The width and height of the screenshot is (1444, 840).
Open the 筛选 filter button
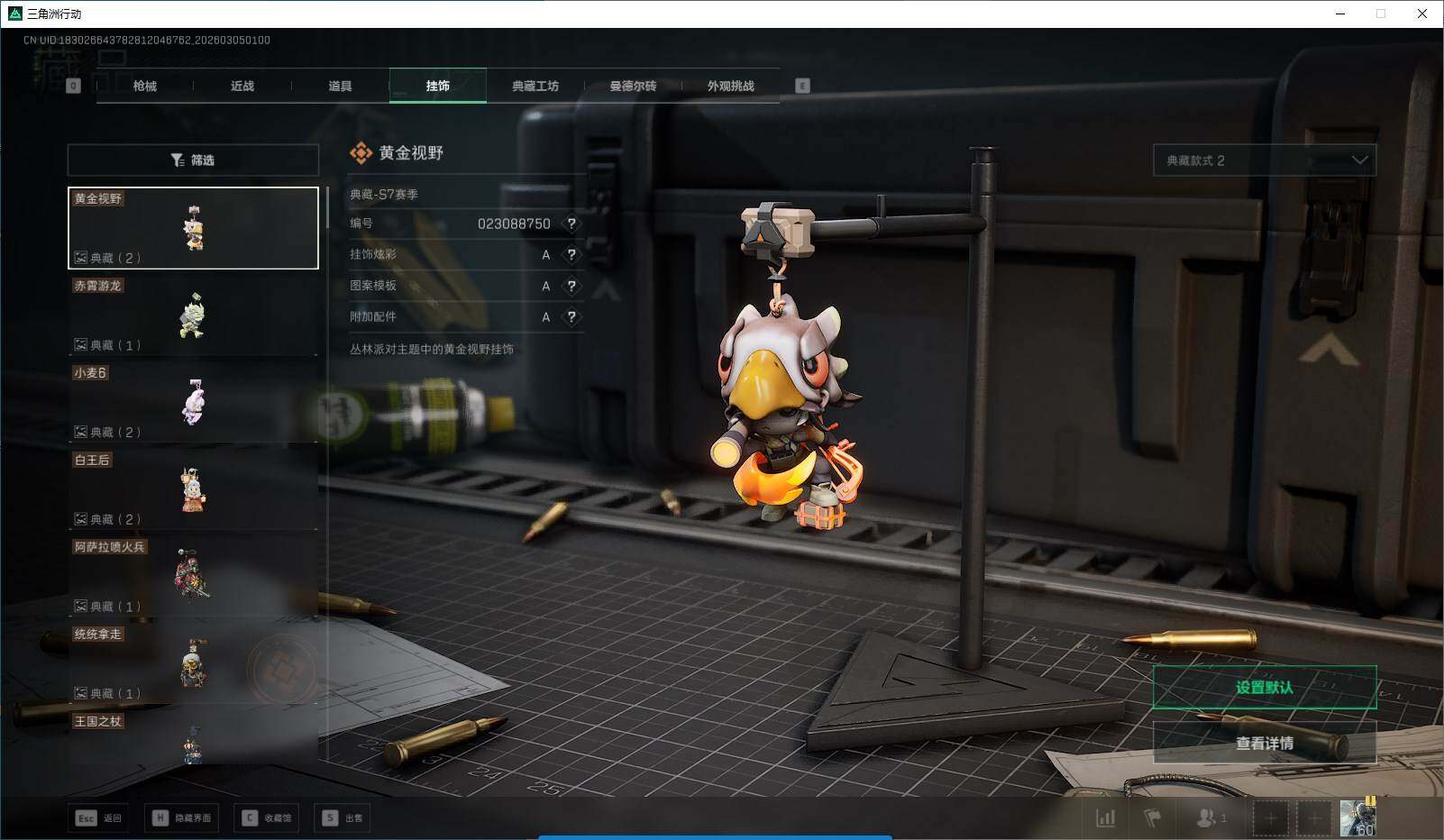click(x=193, y=160)
